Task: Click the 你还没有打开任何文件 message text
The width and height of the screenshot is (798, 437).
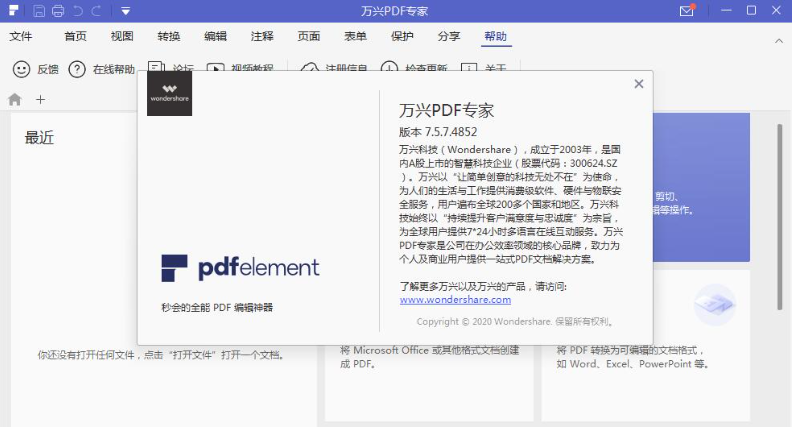Action: (x=160, y=355)
